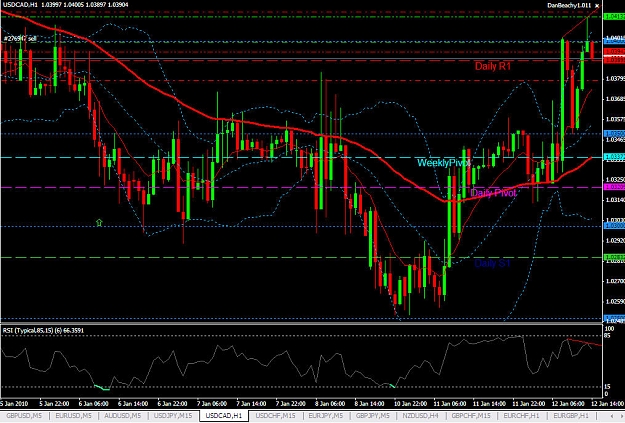Open the NZDUSD,H4 chart tab

click(421, 415)
